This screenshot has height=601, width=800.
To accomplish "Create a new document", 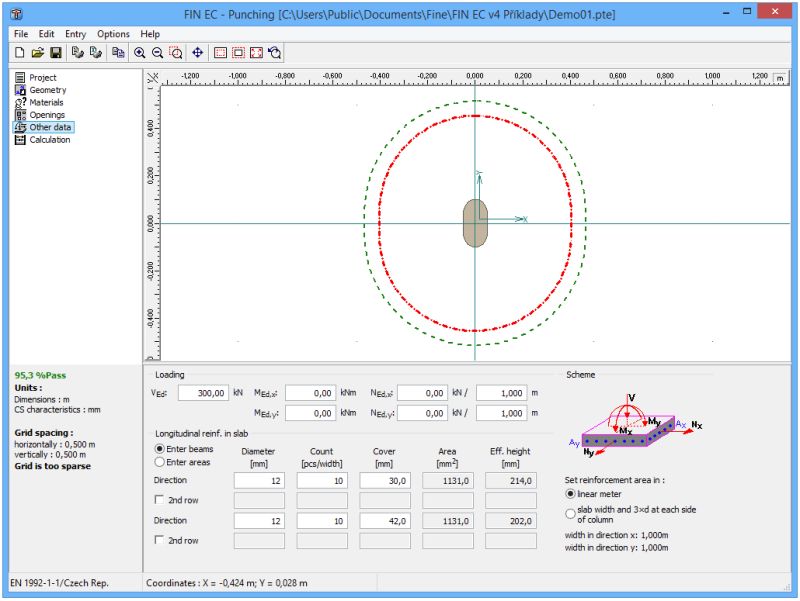I will click(19, 52).
